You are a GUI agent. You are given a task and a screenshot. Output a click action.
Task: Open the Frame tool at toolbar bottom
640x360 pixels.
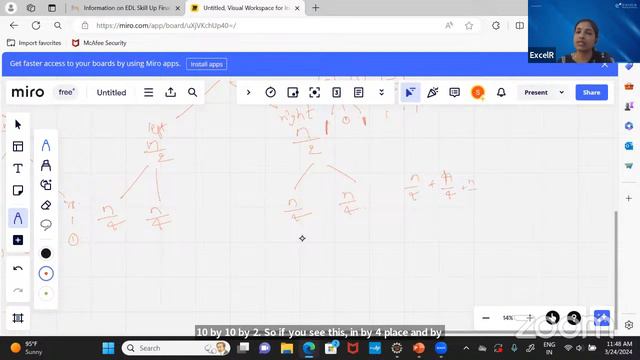18,318
